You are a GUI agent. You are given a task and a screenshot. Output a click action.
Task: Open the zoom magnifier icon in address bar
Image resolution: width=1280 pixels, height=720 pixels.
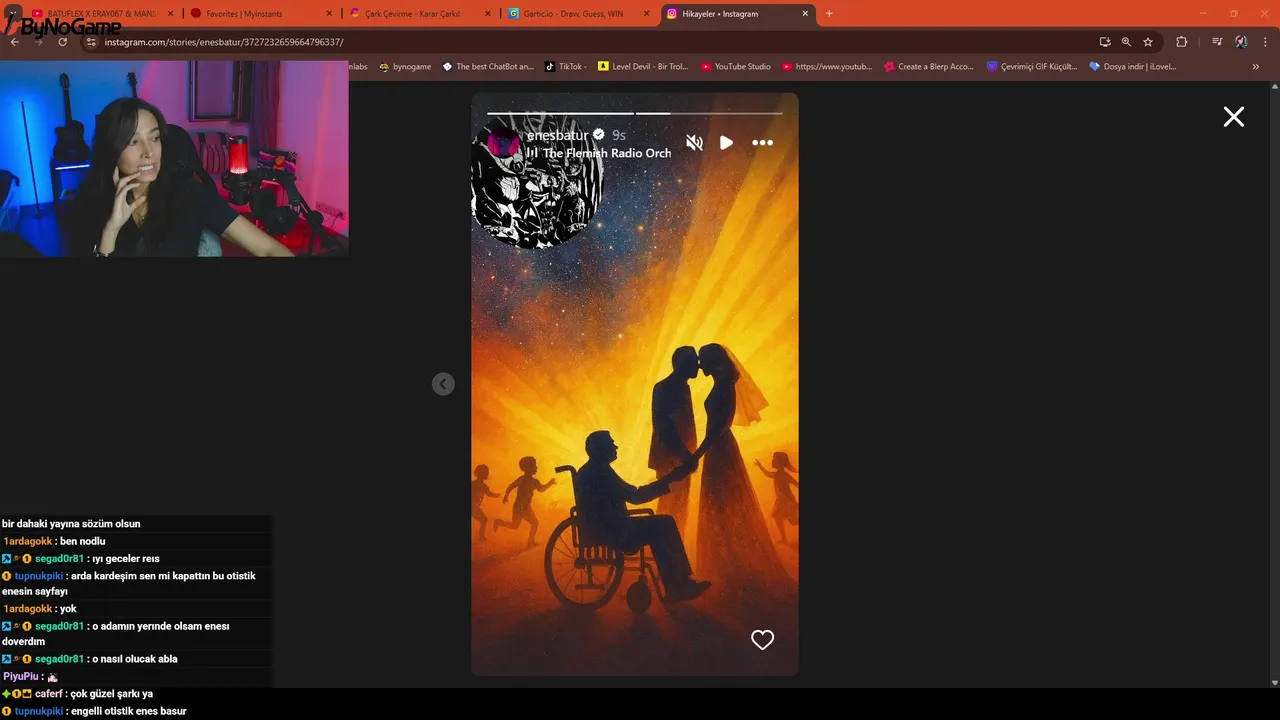(1126, 42)
